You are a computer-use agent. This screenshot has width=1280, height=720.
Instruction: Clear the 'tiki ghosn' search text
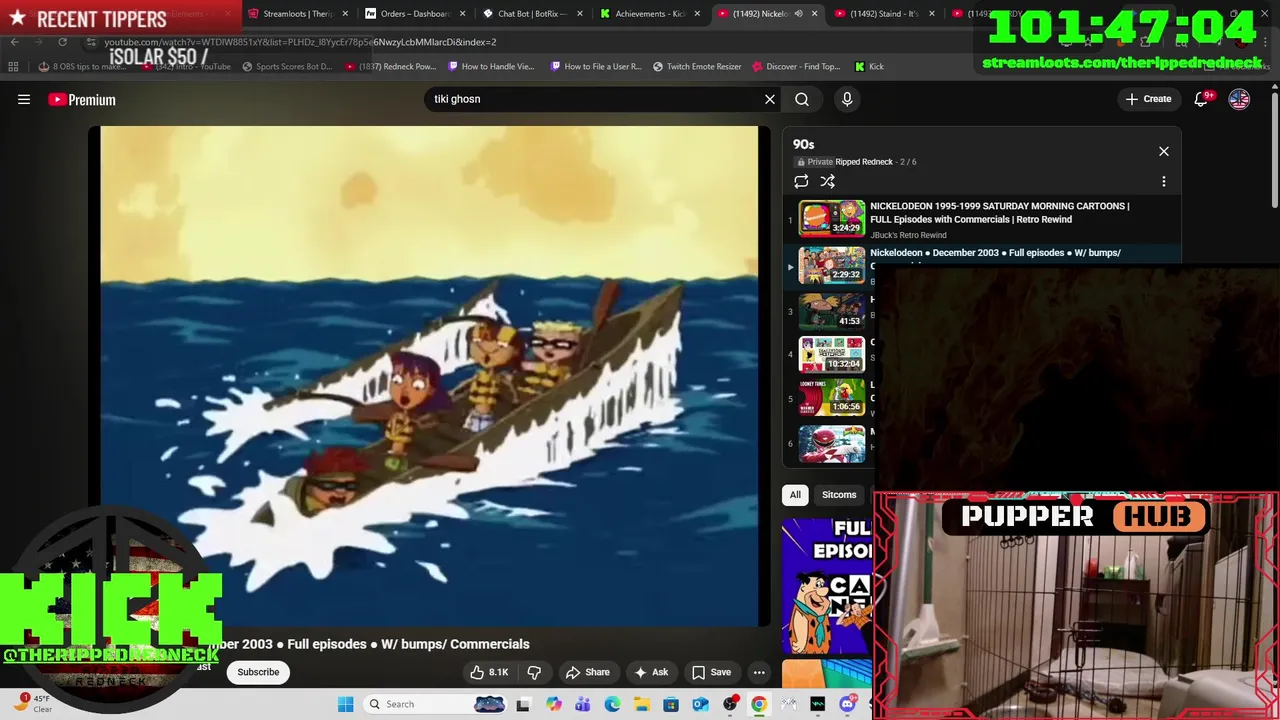pos(770,99)
